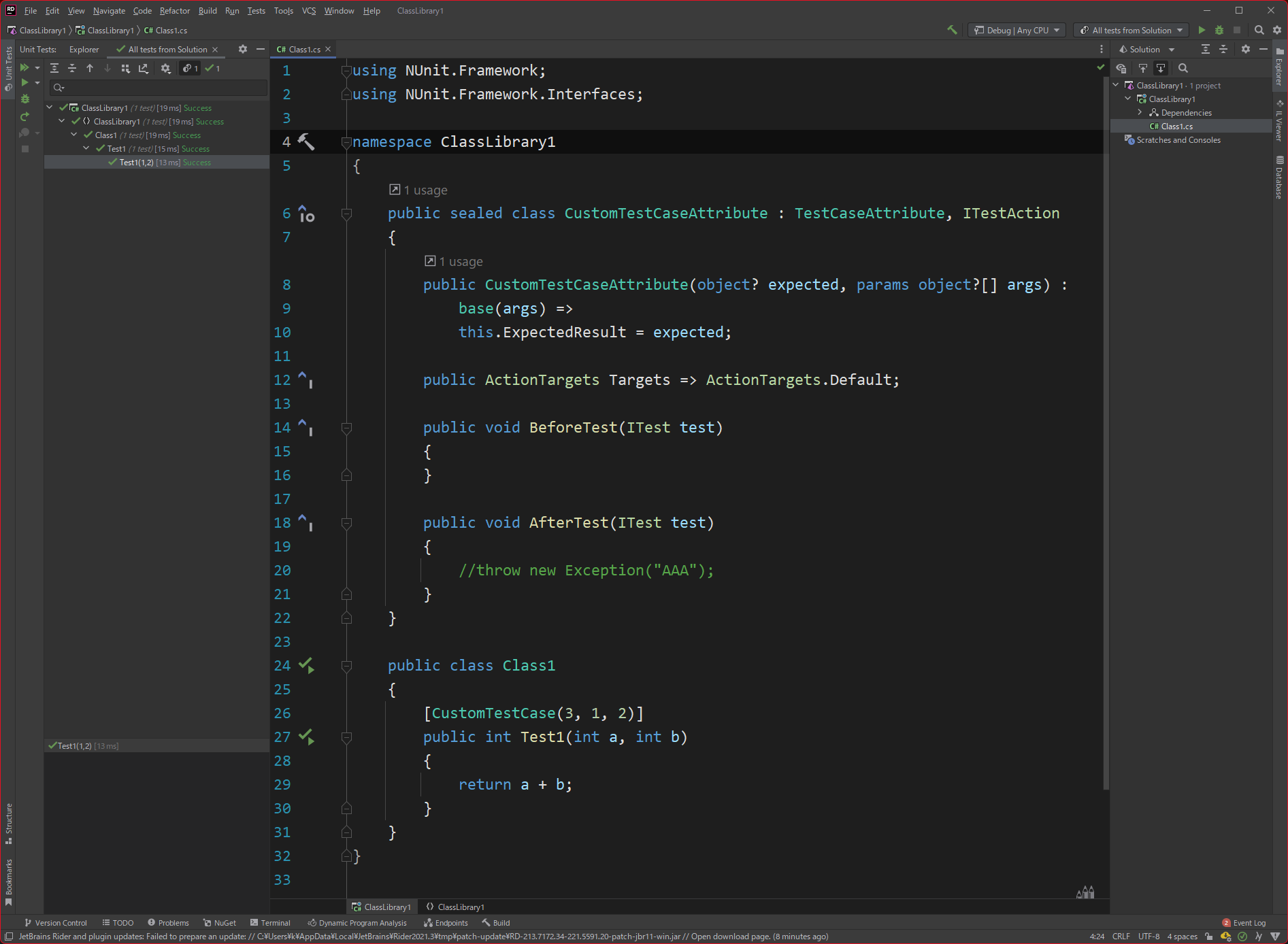The height and width of the screenshot is (944, 1288).
Task: Open the Tests menu
Action: (256, 10)
